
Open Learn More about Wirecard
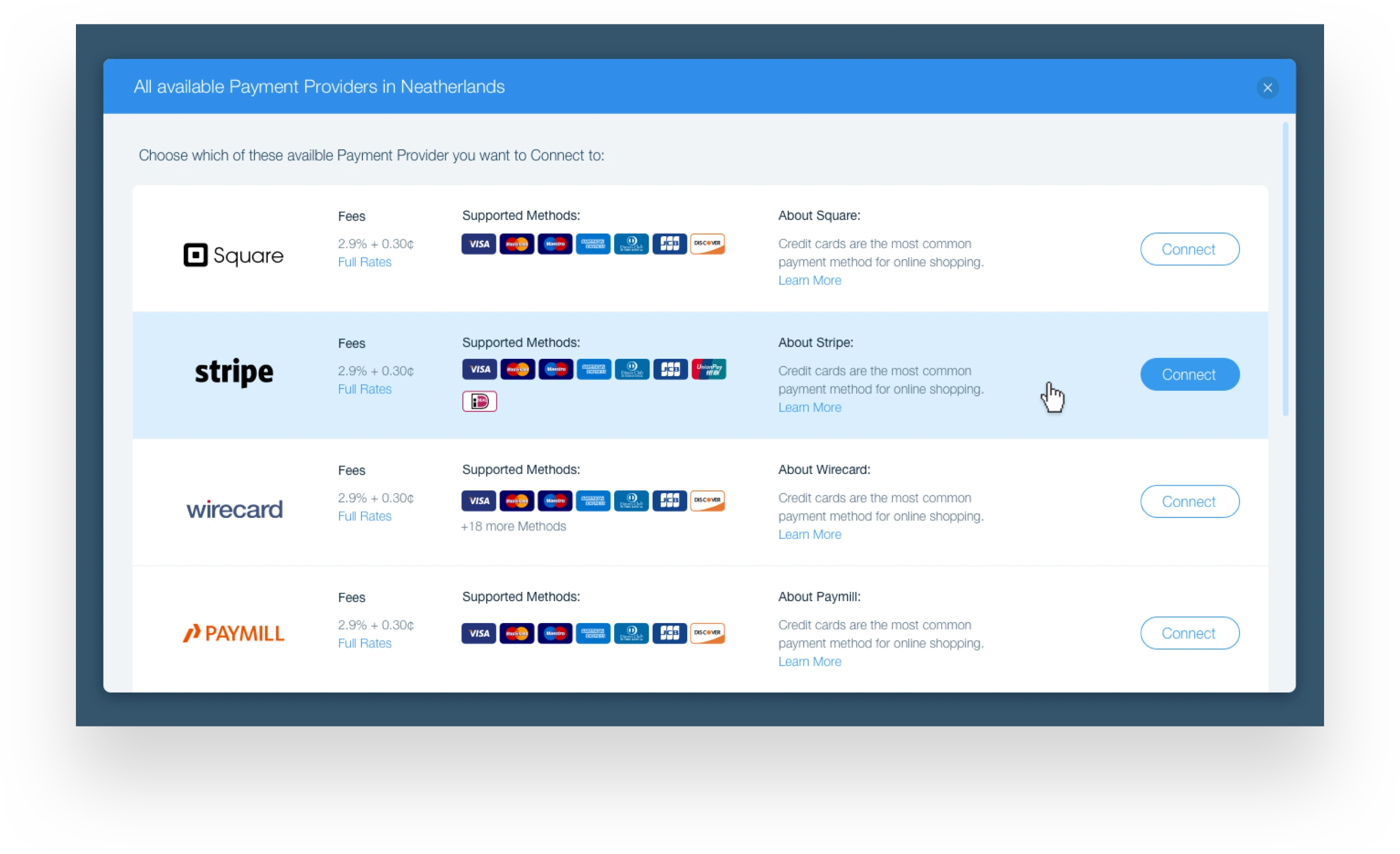pos(809,535)
